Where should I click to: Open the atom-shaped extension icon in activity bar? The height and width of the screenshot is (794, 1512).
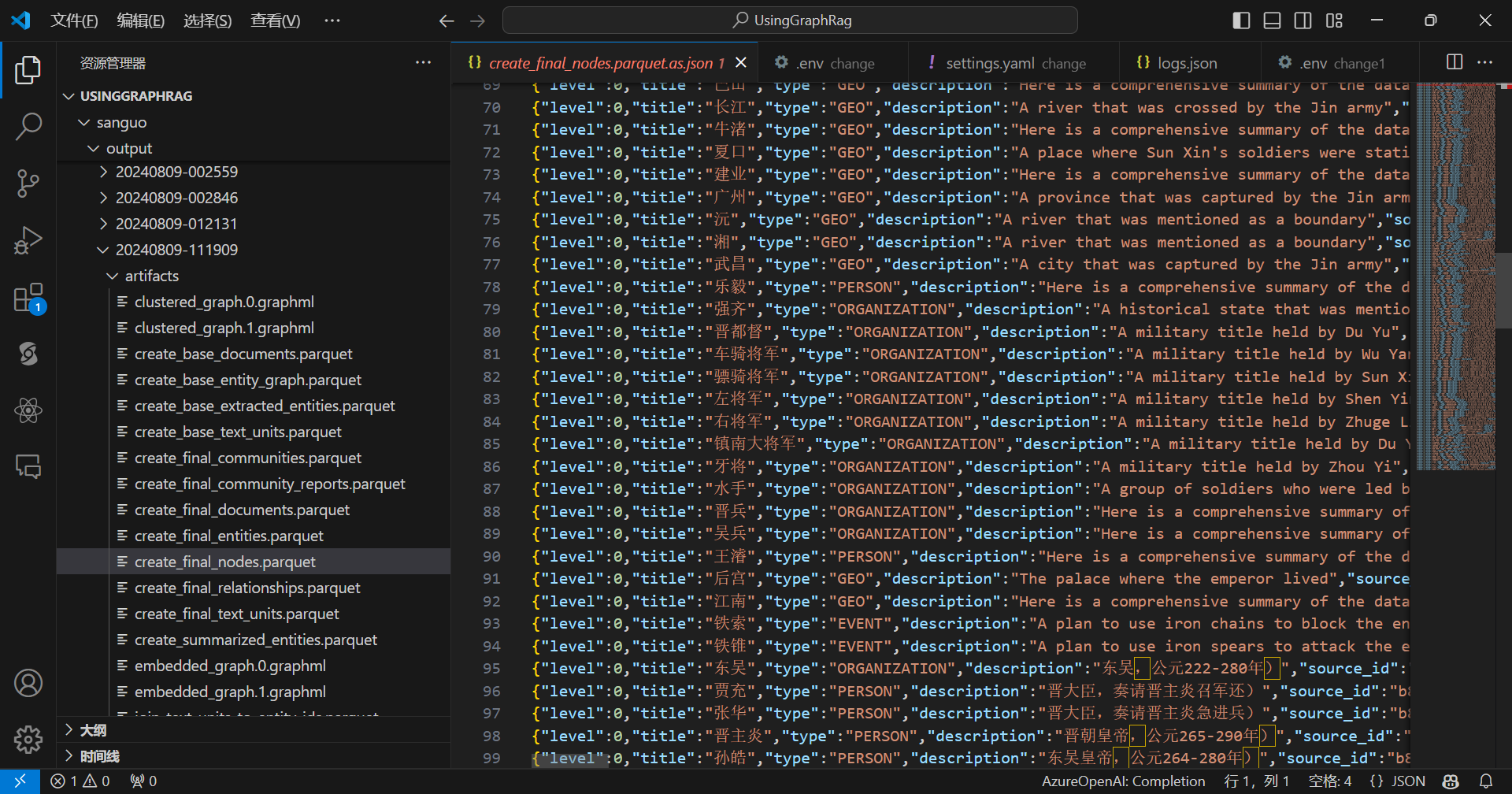(x=28, y=410)
